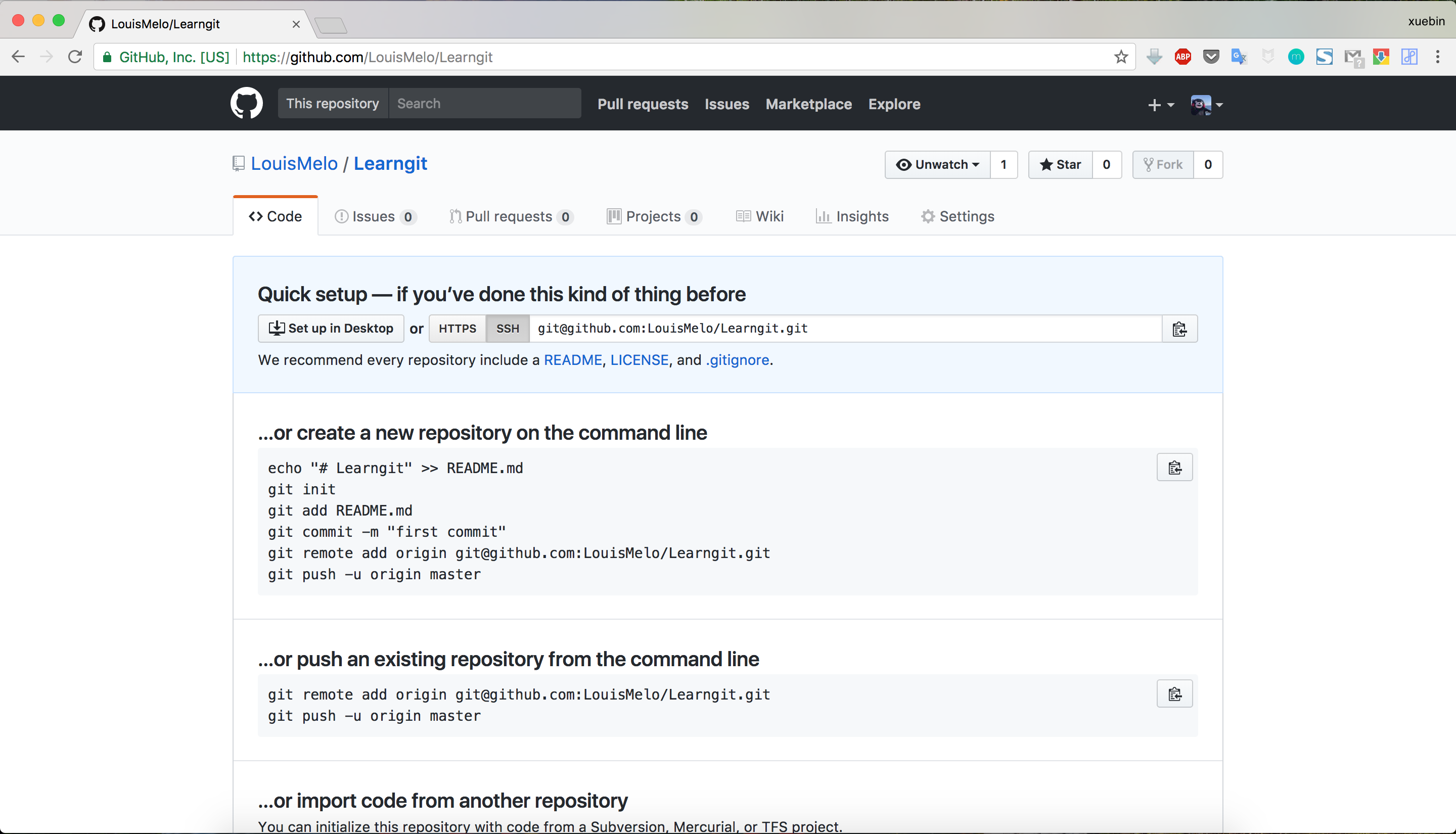Click the Fork button
The image size is (1456, 834).
click(1163, 165)
